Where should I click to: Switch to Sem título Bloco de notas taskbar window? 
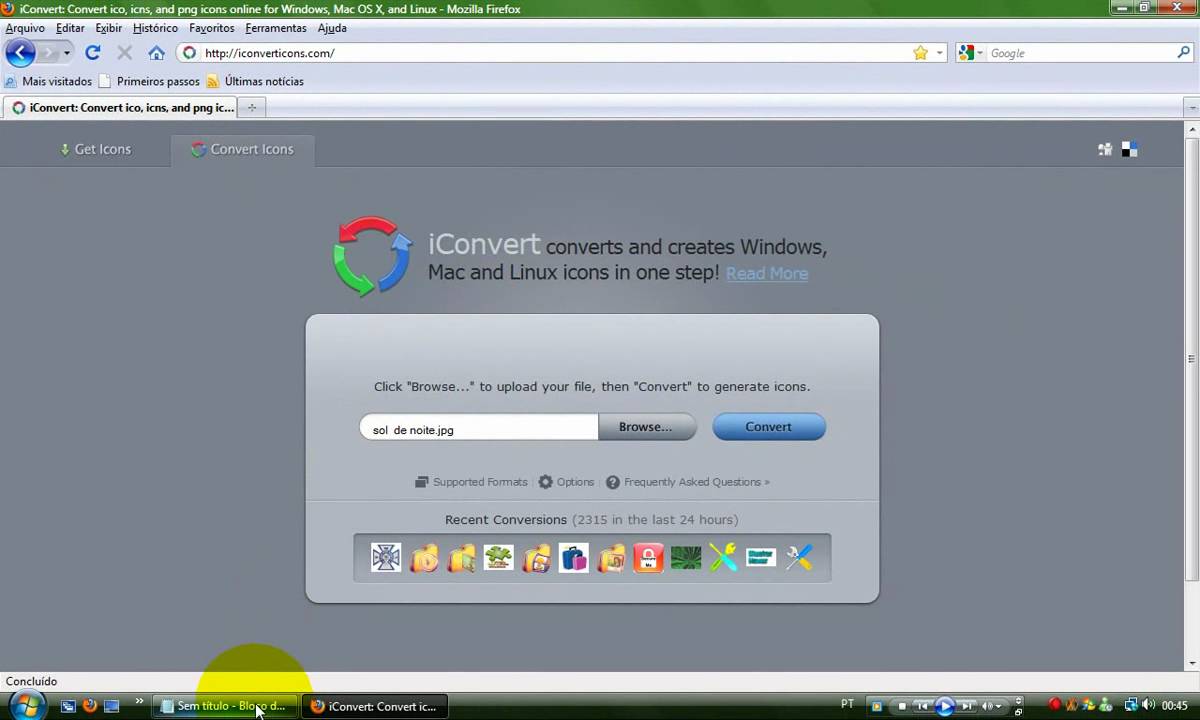[x=225, y=706]
